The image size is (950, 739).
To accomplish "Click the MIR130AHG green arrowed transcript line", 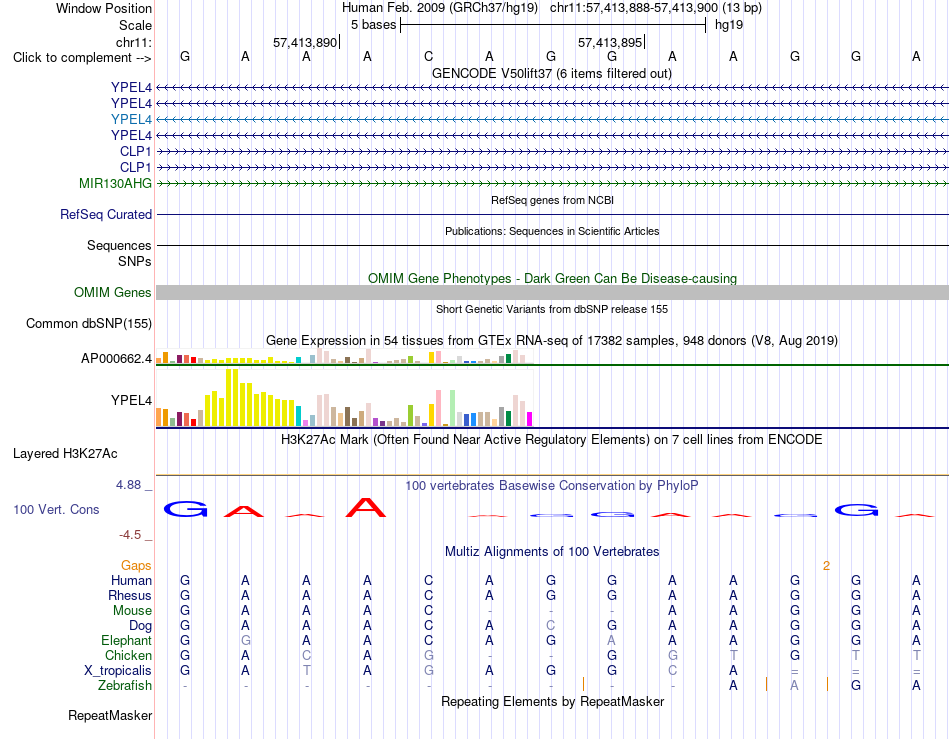I will (552, 183).
